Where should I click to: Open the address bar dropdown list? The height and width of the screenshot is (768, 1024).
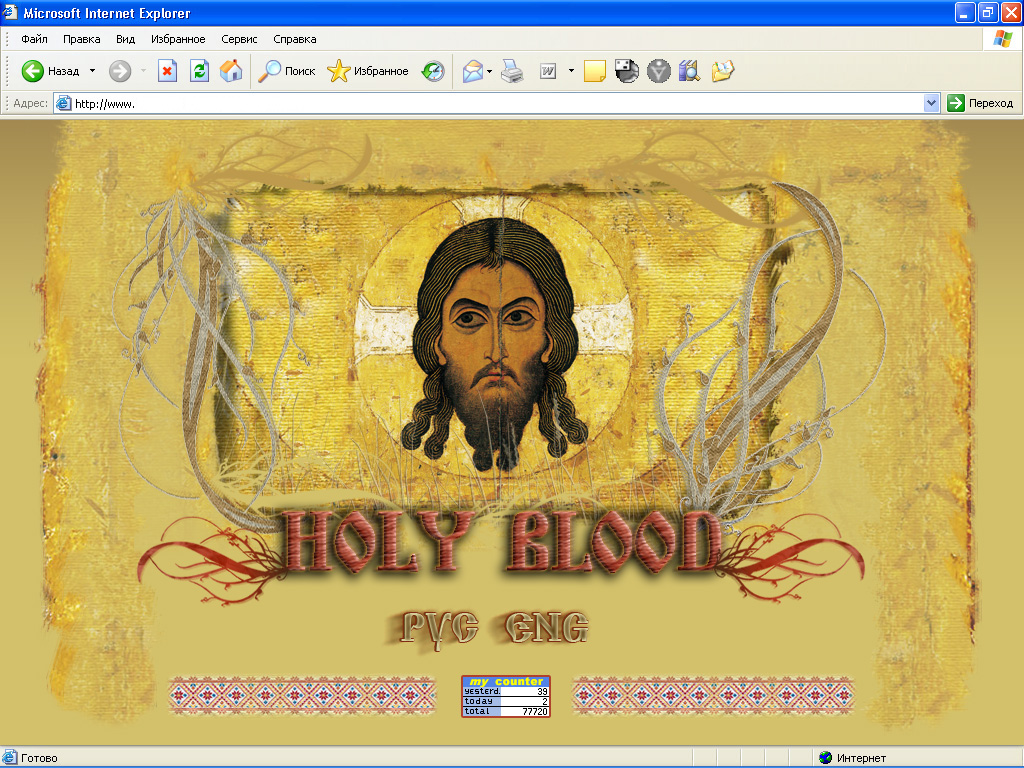click(931, 103)
